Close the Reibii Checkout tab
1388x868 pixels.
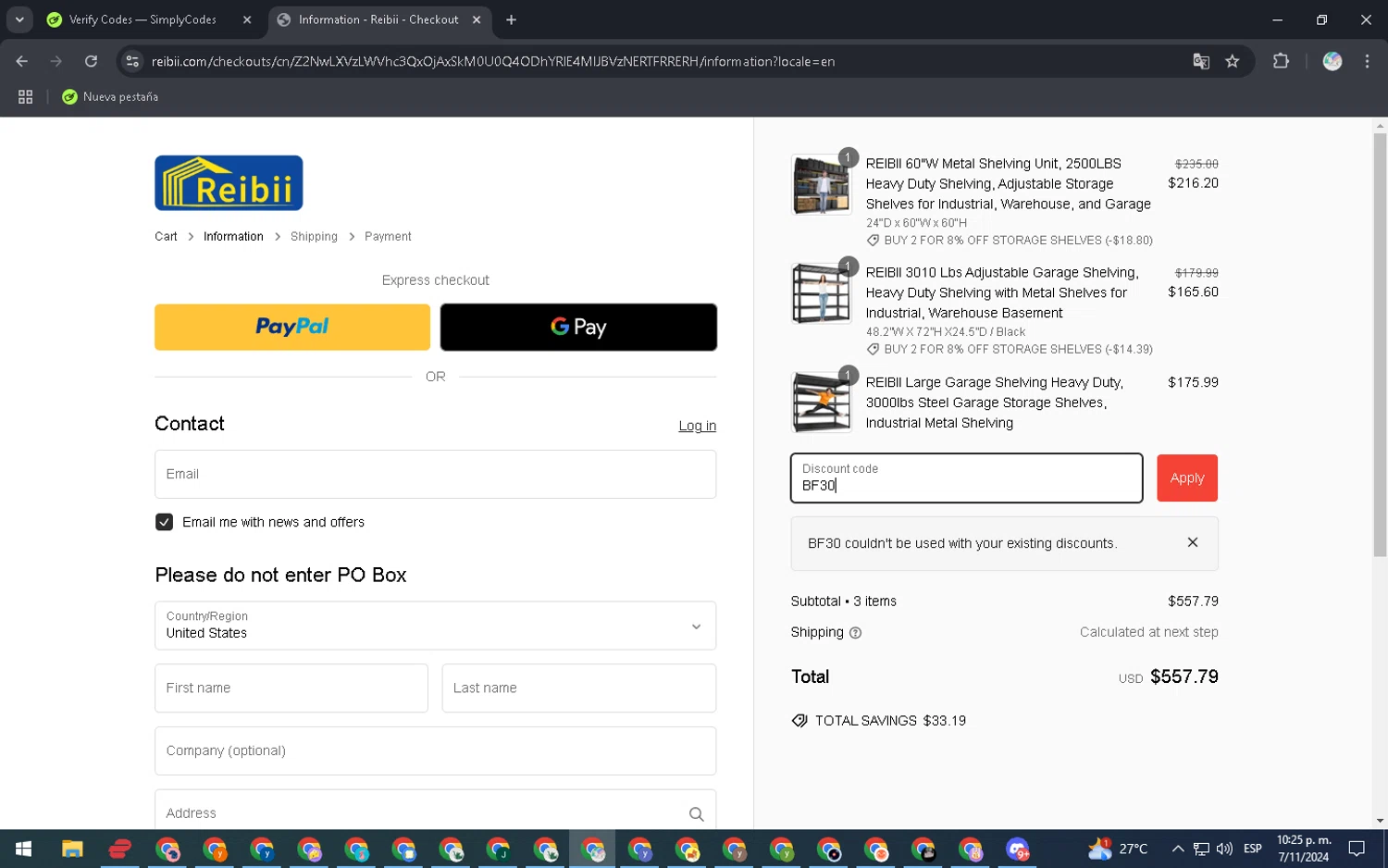click(477, 19)
